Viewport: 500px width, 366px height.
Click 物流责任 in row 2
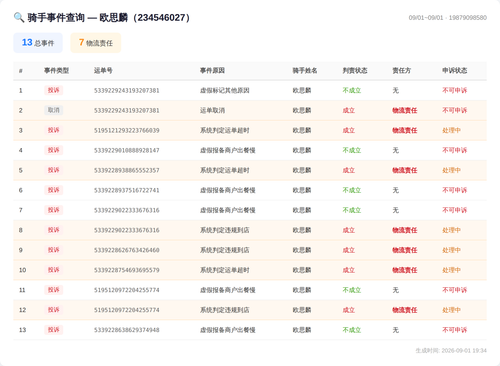click(405, 110)
